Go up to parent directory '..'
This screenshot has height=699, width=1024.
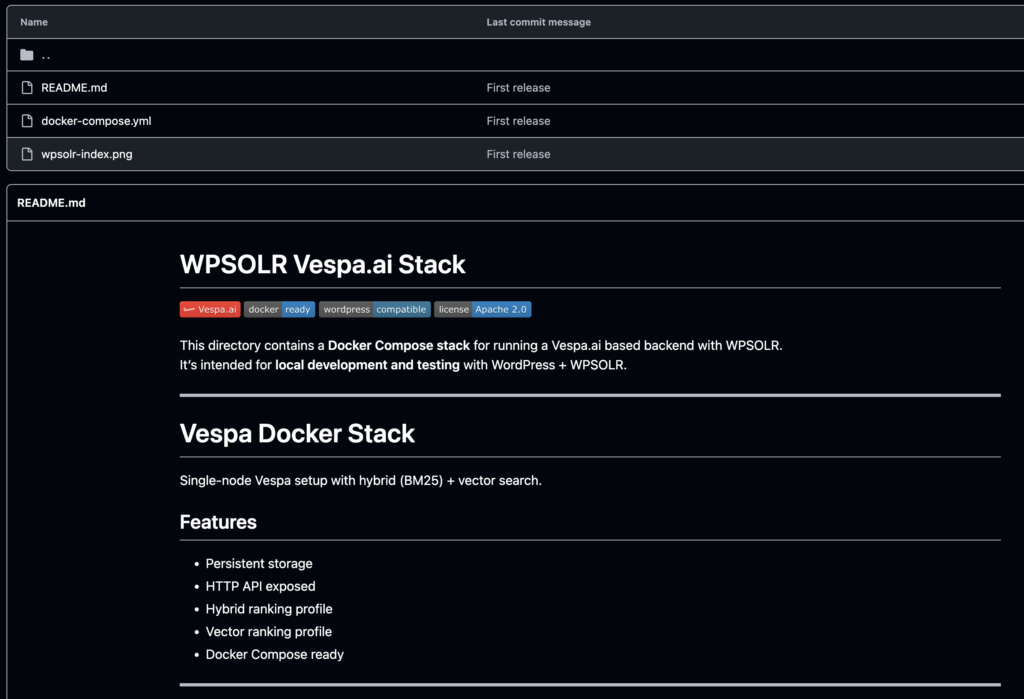pyautogui.click(x=46, y=56)
